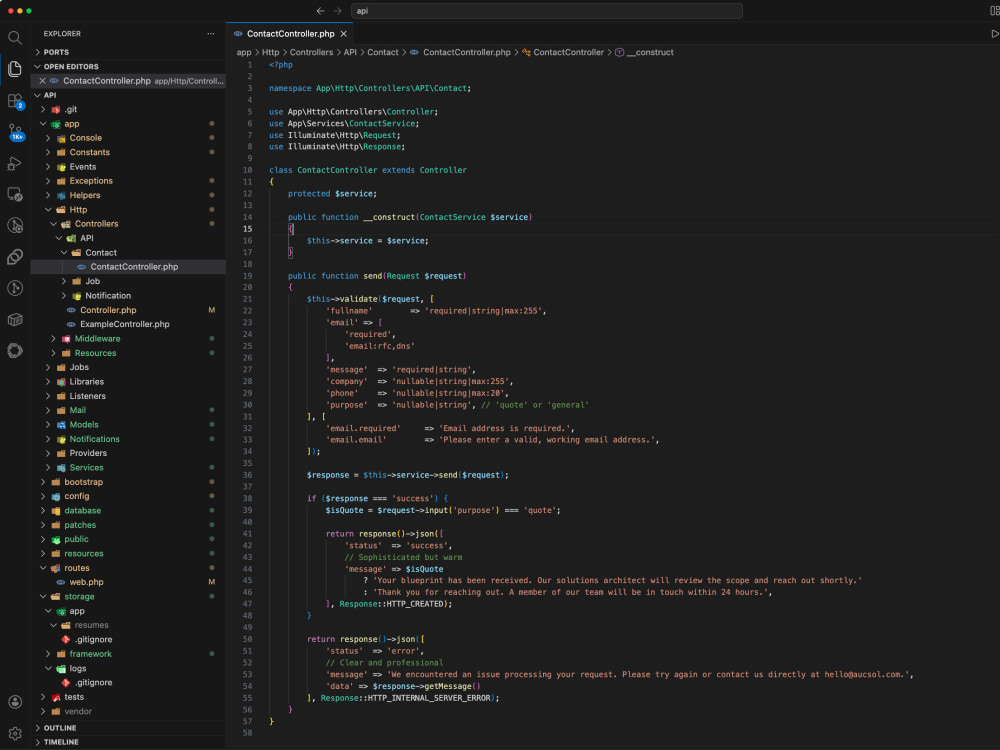
Task: Click '__construct' in the breadcrumb
Action: (x=650, y=52)
